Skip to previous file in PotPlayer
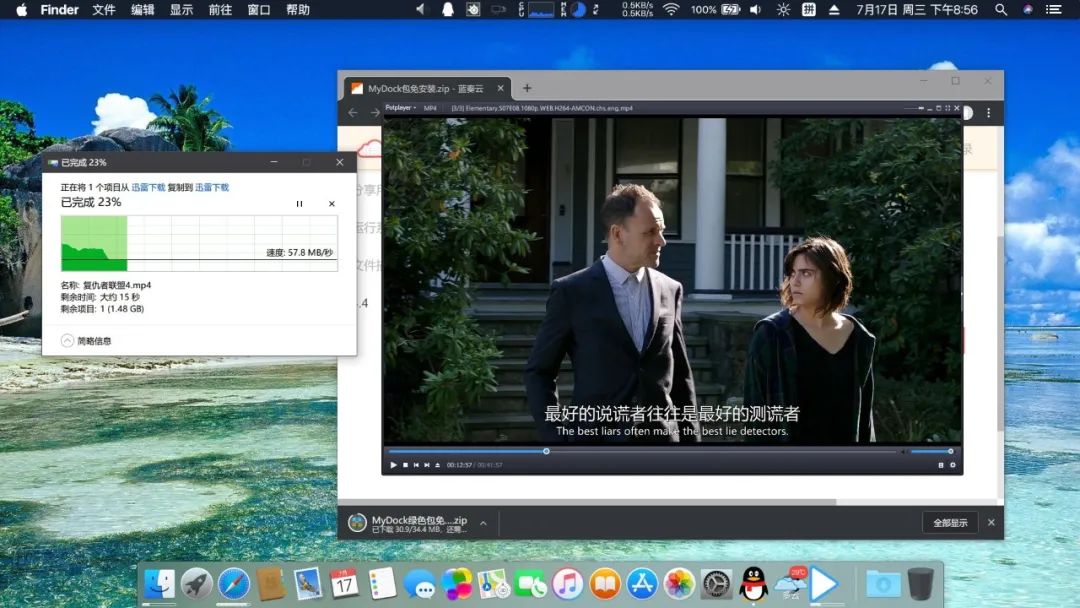Screen dimensions: 1080x608 [416, 465]
